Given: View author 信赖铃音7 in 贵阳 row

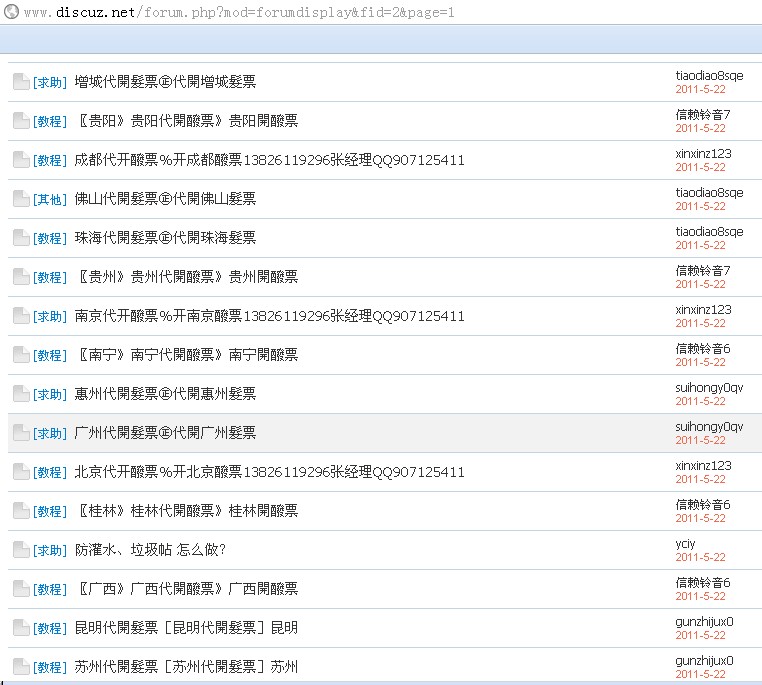Looking at the screenshot, I should tap(703, 115).
